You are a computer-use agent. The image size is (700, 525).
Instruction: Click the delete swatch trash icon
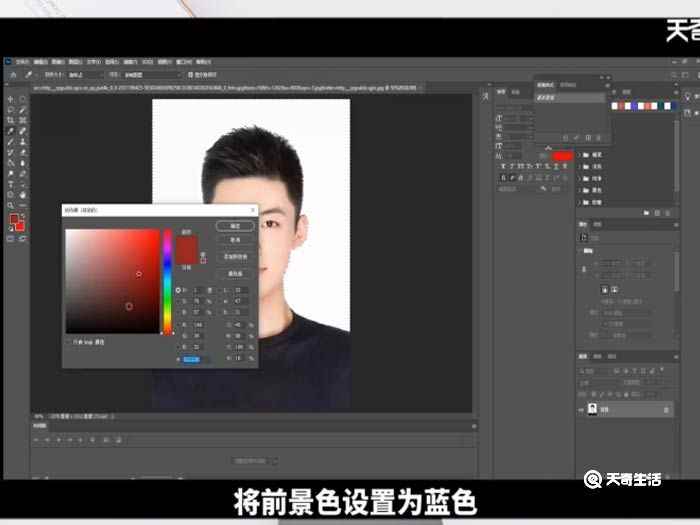[668, 213]
